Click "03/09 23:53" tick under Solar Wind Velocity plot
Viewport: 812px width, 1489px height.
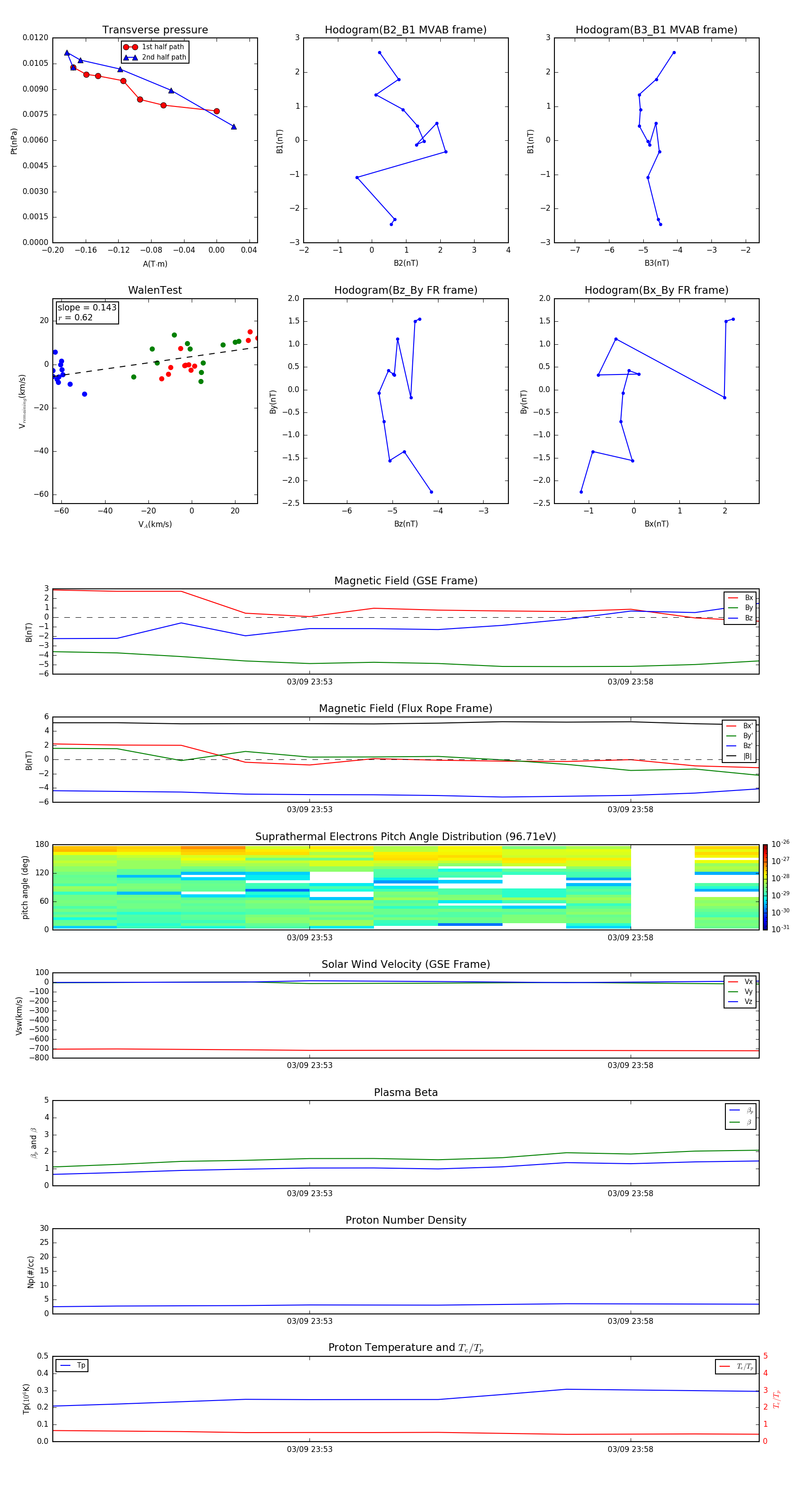click(x=310, y=1065)
